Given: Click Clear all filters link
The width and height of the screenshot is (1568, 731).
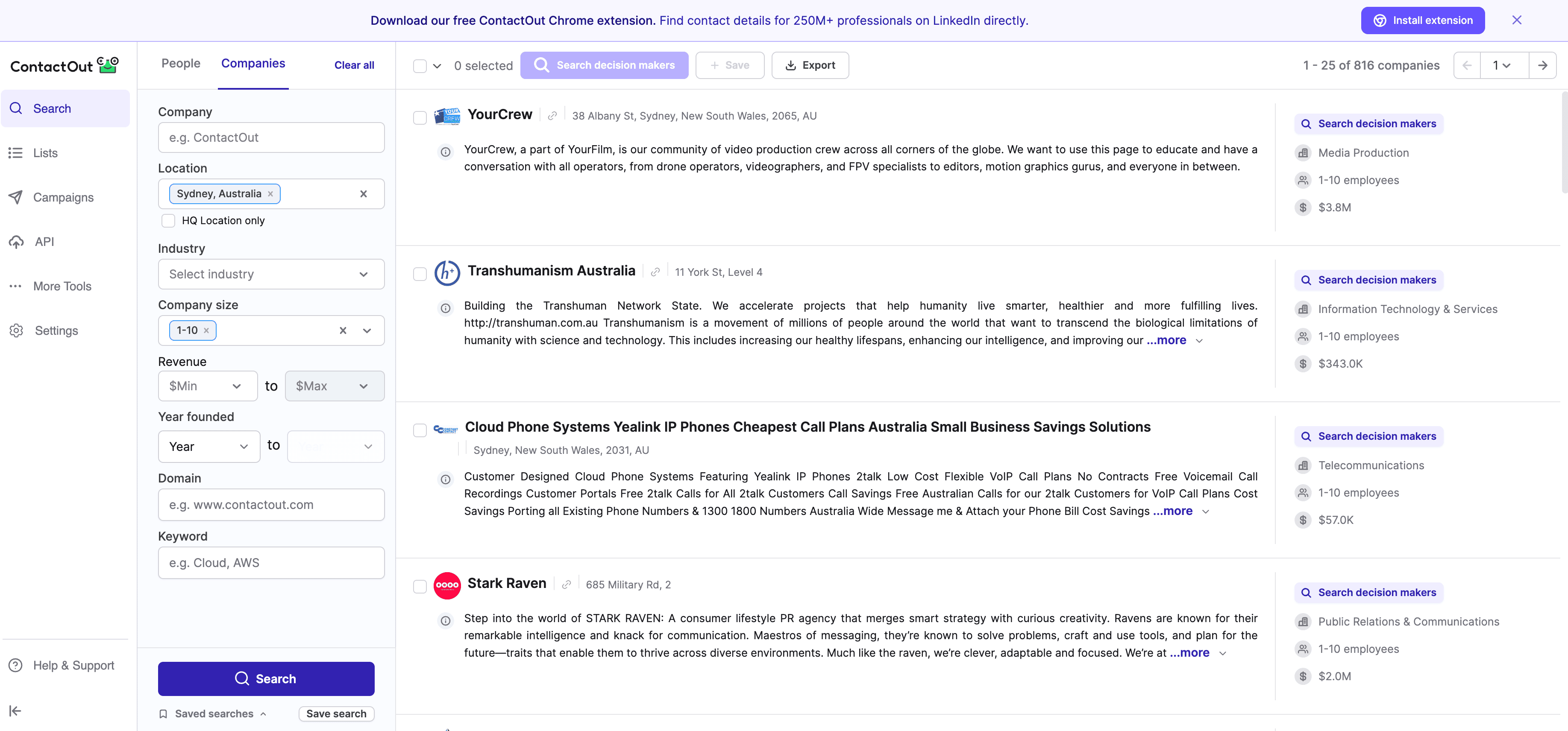Looking at the screenshot, I should 354,65.
